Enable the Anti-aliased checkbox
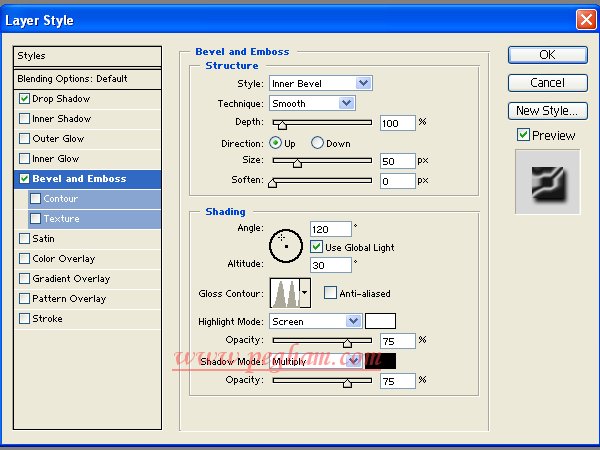 (x=330, y=293)
